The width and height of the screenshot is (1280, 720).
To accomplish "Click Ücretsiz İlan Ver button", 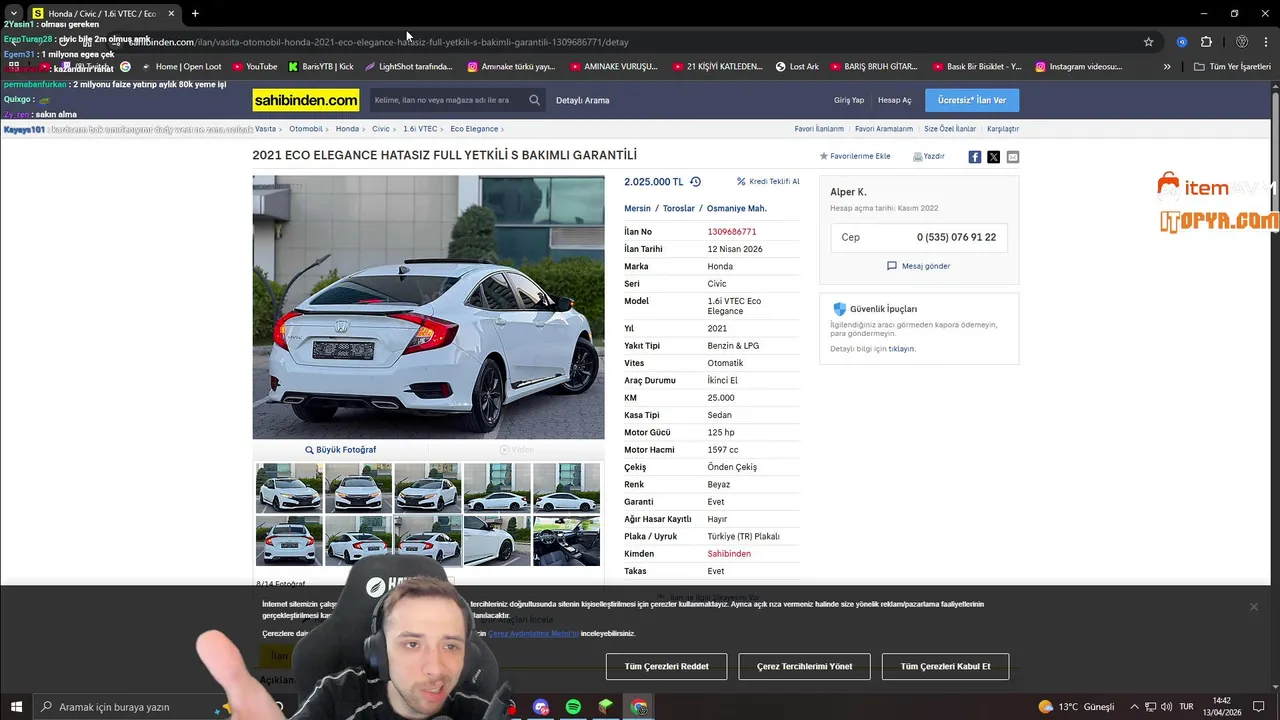I will 972,100.
